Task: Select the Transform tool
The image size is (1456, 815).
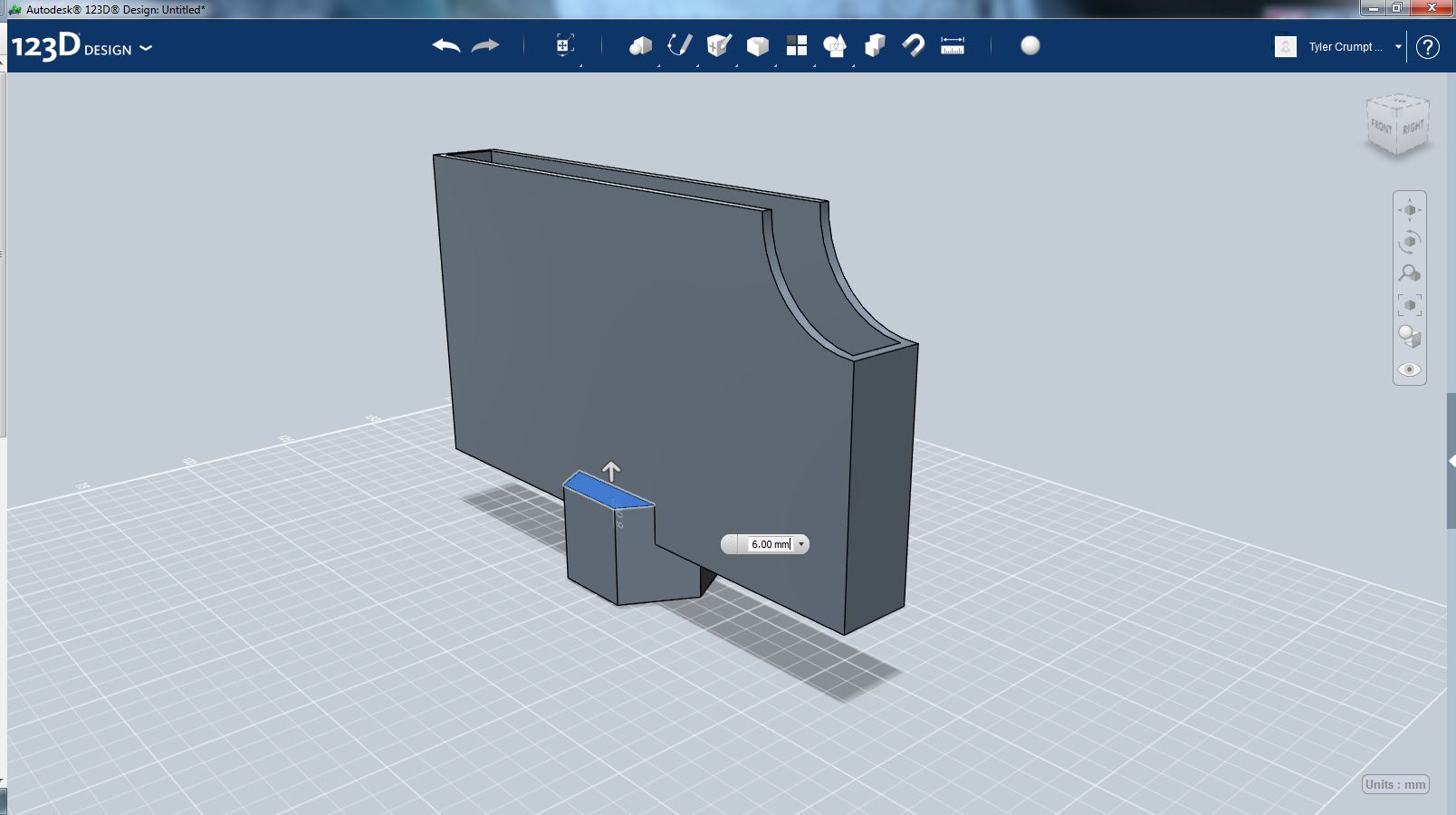Action: [564, 45]
